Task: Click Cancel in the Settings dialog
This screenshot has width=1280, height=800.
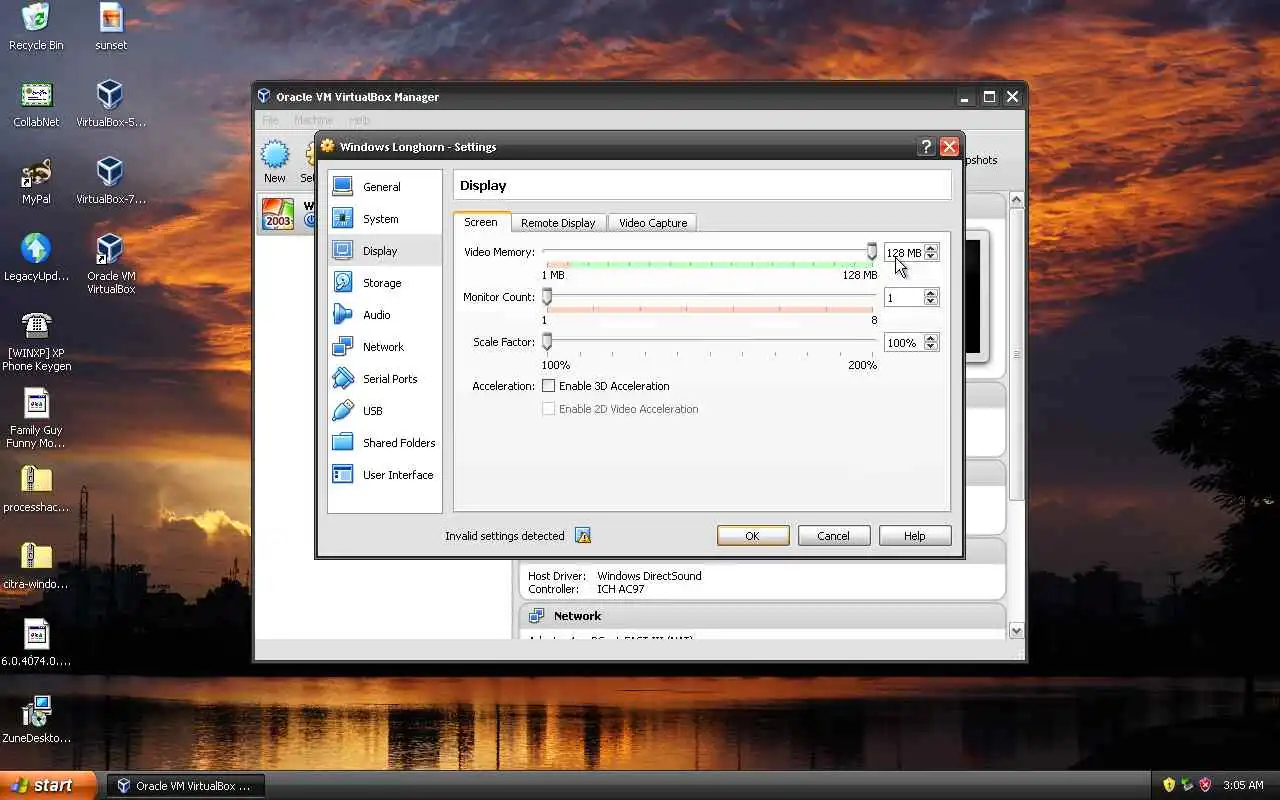Action: 833,536
